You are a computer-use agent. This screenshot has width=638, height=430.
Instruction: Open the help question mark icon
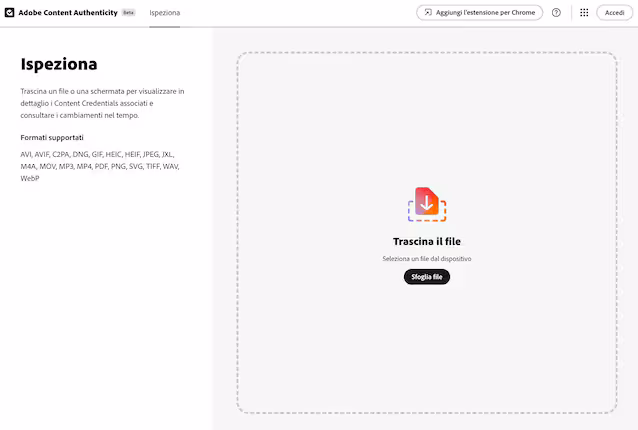coord(556,13)
